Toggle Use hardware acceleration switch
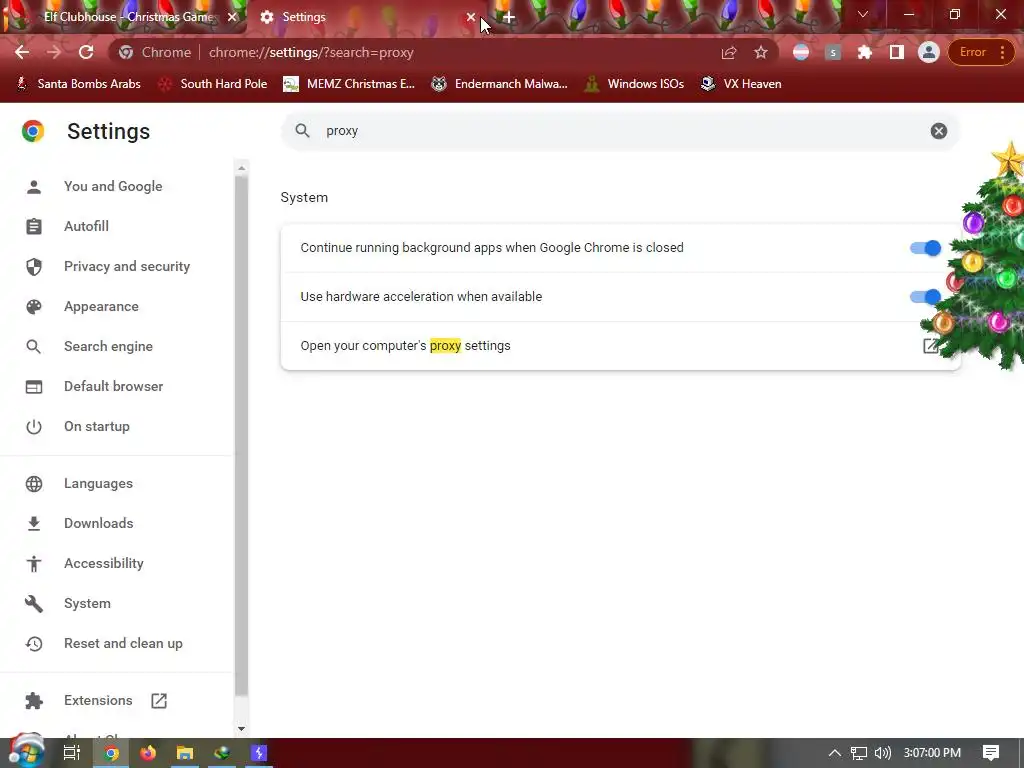The height and width of the screenshot is (768, 1024). pyautogui.click(x=925, y=297)
